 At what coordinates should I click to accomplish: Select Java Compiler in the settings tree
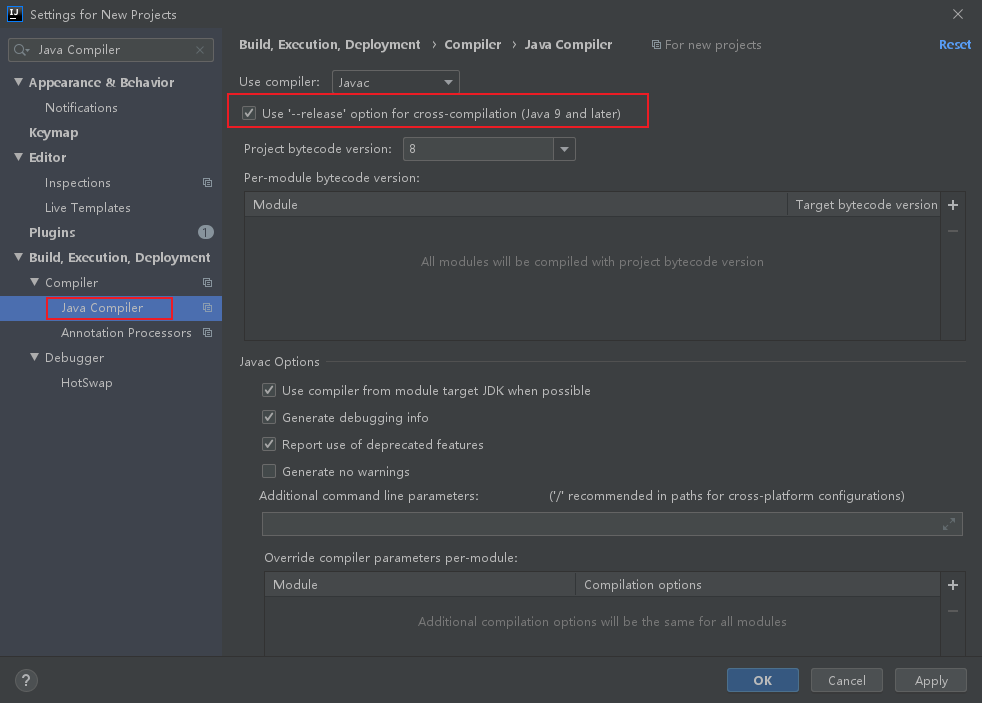coord(102,308)
